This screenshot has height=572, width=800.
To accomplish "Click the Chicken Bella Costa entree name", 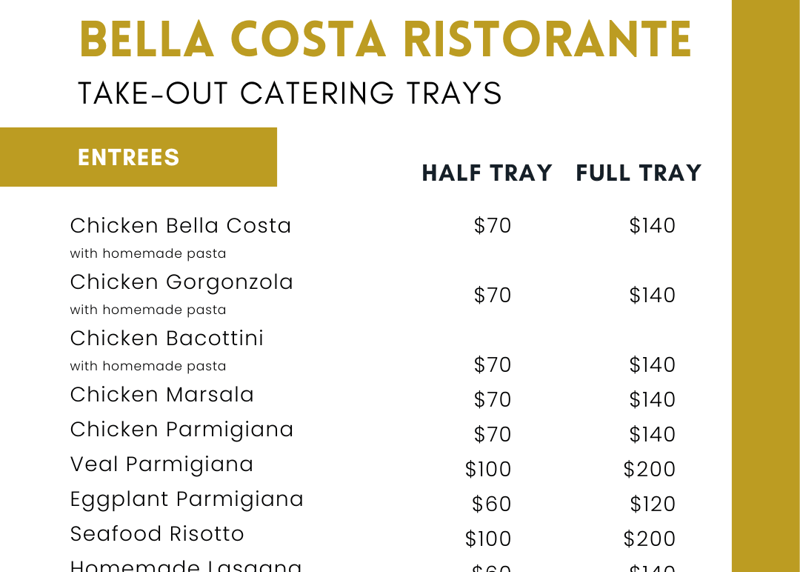I will pyautogui.click(x=181, y=226).
